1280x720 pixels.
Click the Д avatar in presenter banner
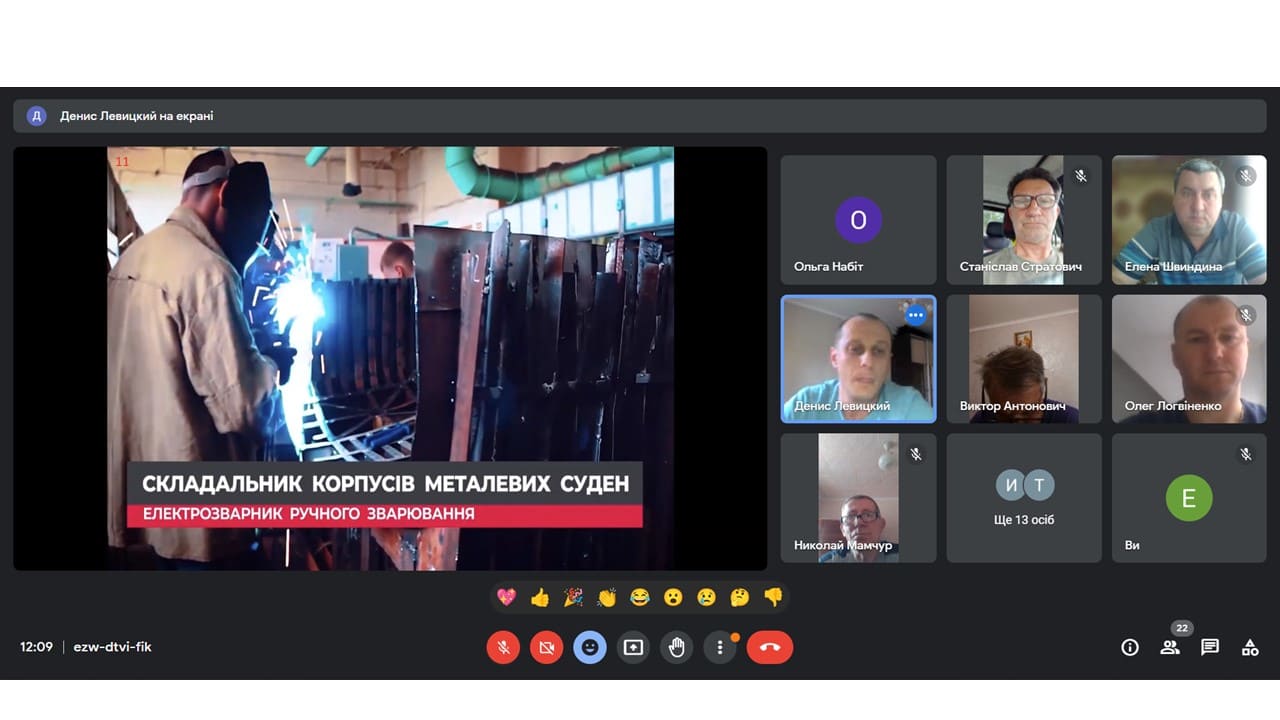coord(37,116)
